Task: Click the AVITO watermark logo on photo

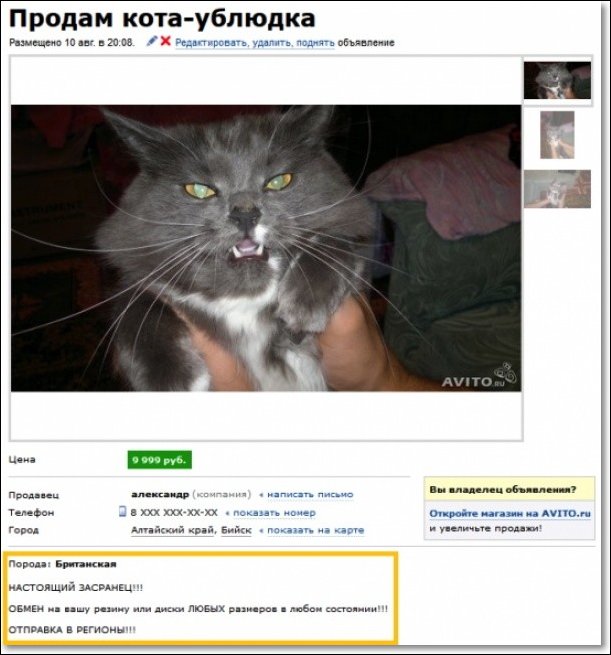Action: pos(479,377)
